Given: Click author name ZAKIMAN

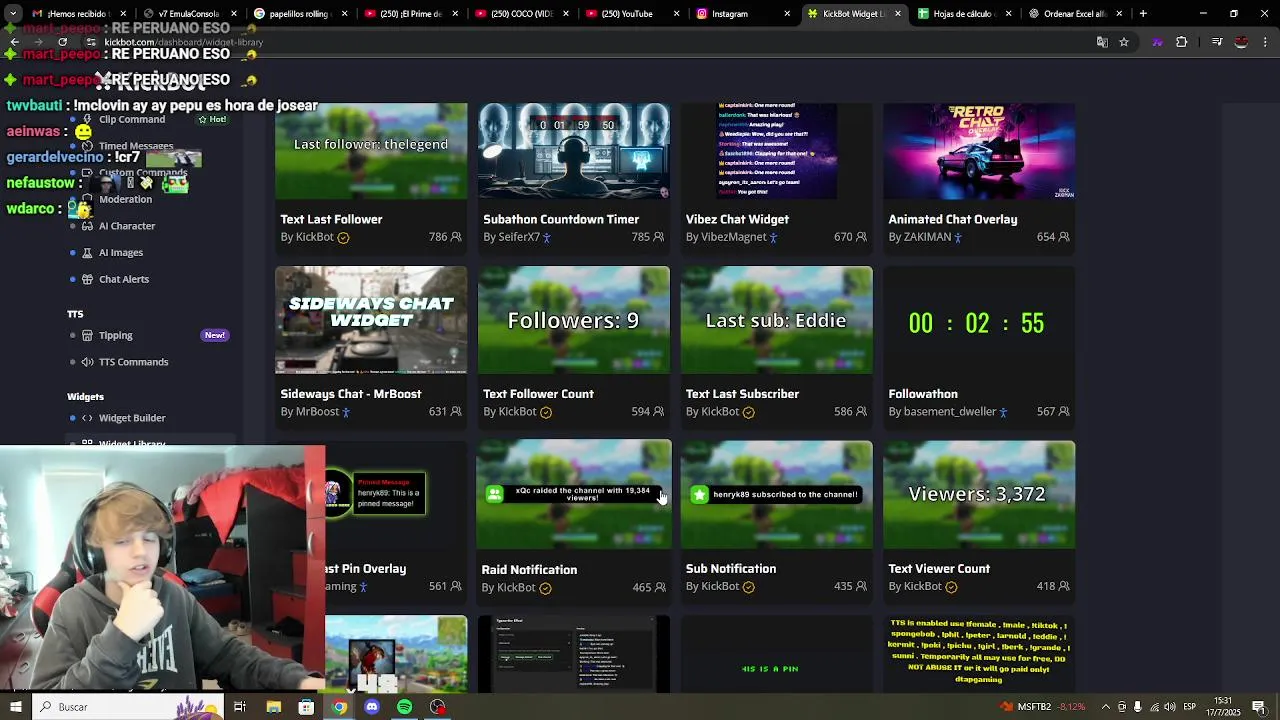Looking at the screenshot, I should point(927,237).
